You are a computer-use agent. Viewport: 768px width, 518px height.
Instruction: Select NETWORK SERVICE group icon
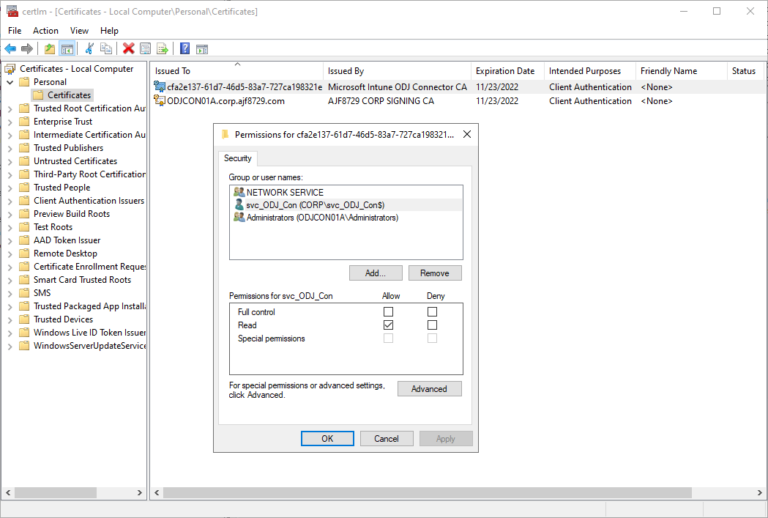239,192
